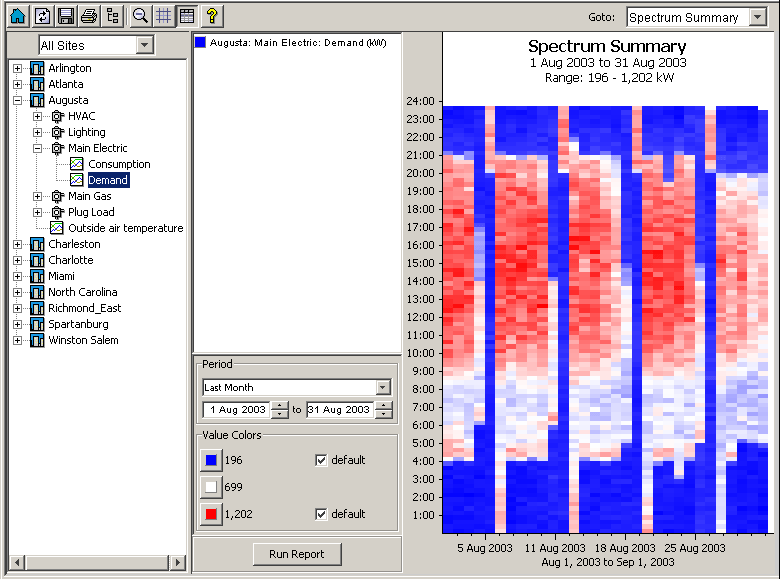Open the All Sites dropdown
Image resolution: width=780 pixels, height=579 pixels.
145,45
